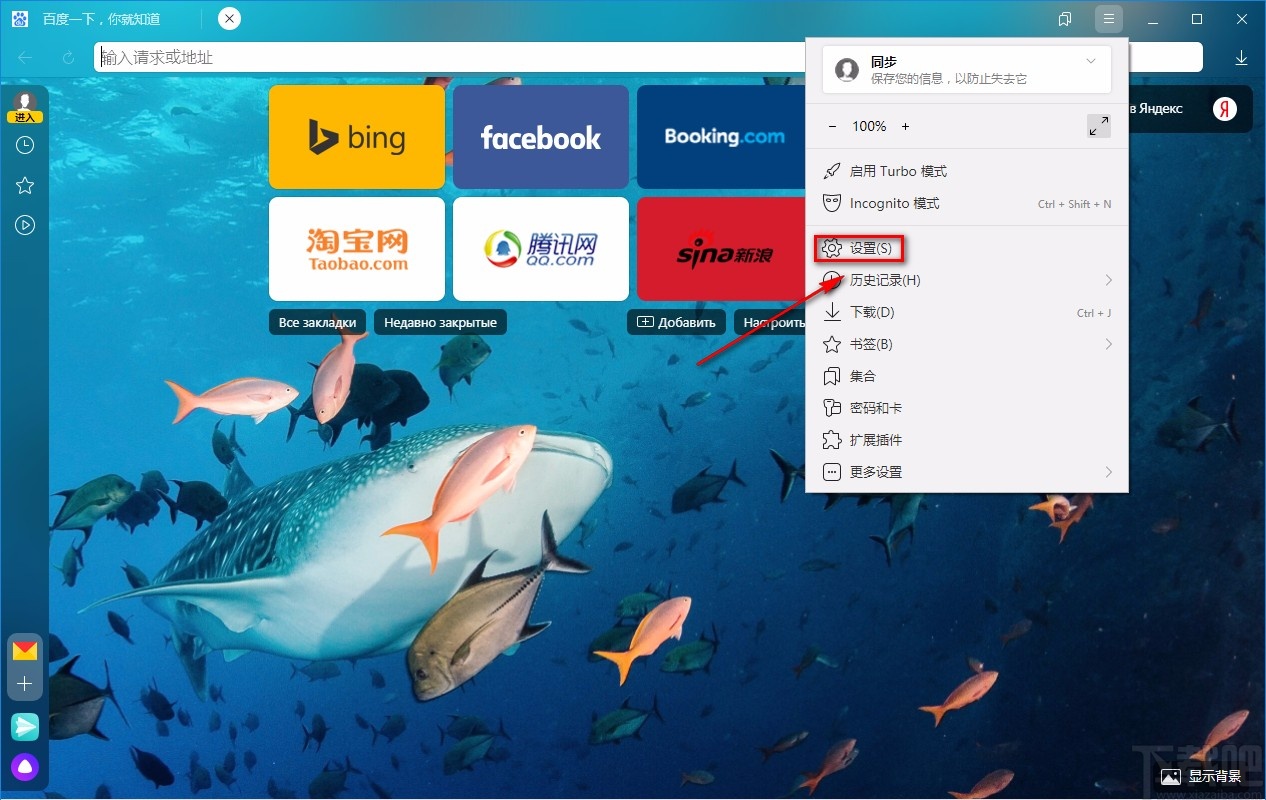This screenshot has height=800, width=1266.
Task: Open browsing history via the clock sidebar icon
Action: (x=25, y=145)
